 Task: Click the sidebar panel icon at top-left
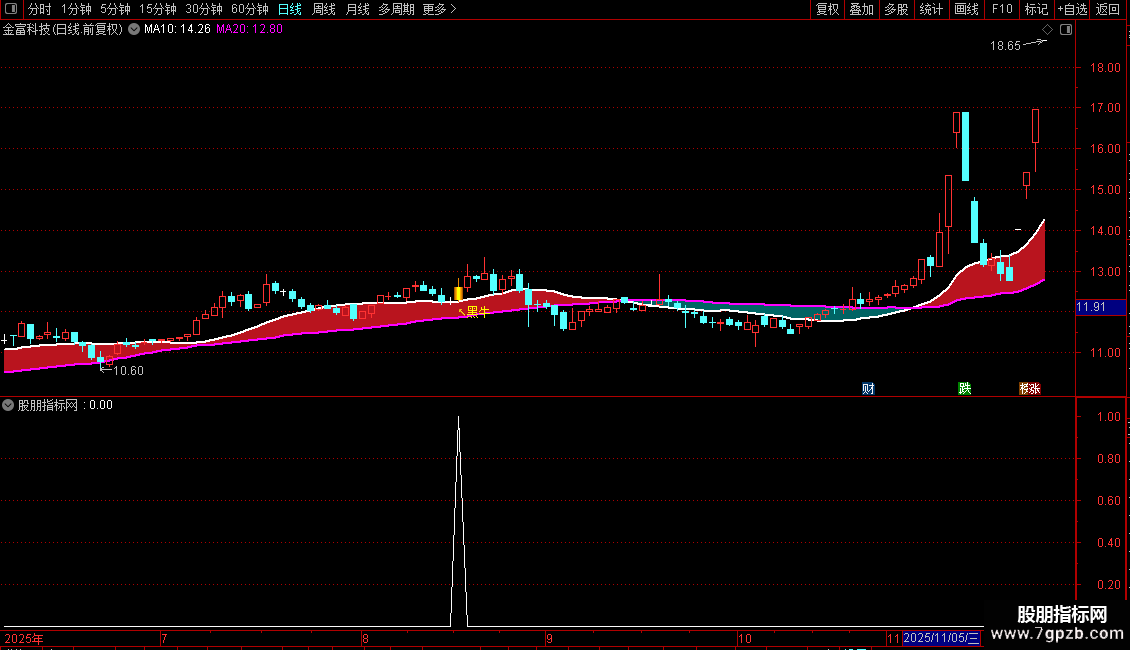(x=11, y=9)
